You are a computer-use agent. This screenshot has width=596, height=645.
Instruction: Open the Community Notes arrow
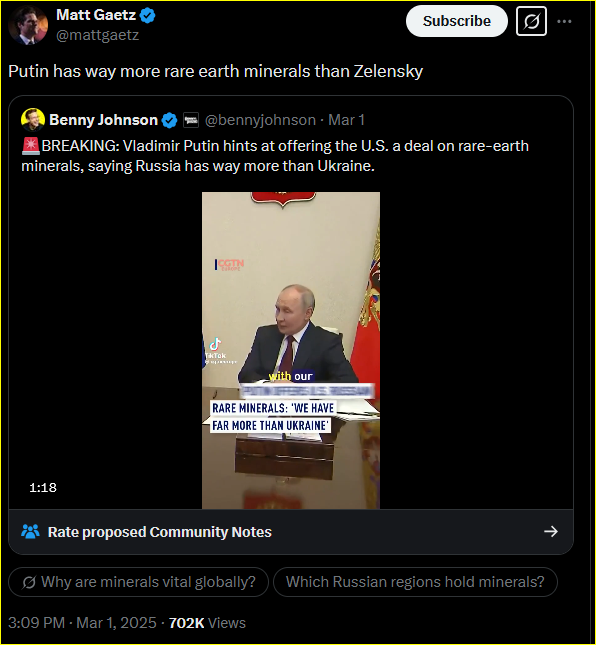[551, 531]
